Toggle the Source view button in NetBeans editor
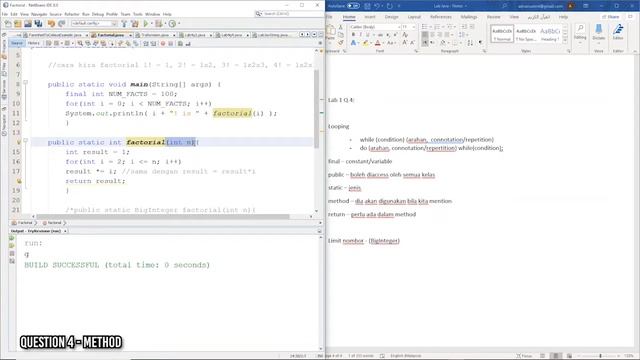This screenshot has width=640, height=360. pyautogui.click(x=17, y=43)
